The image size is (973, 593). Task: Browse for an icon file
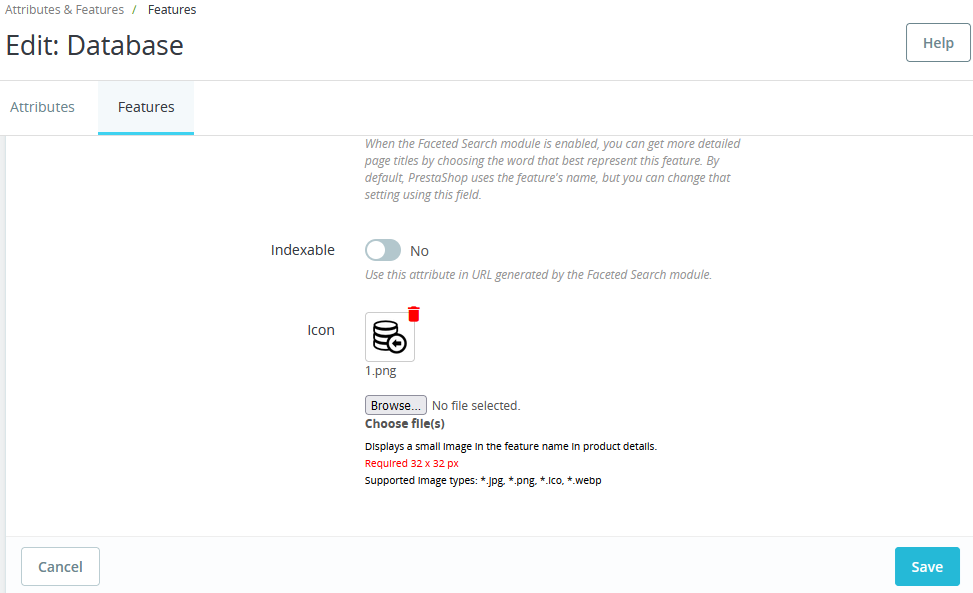(x=395, y=405)
